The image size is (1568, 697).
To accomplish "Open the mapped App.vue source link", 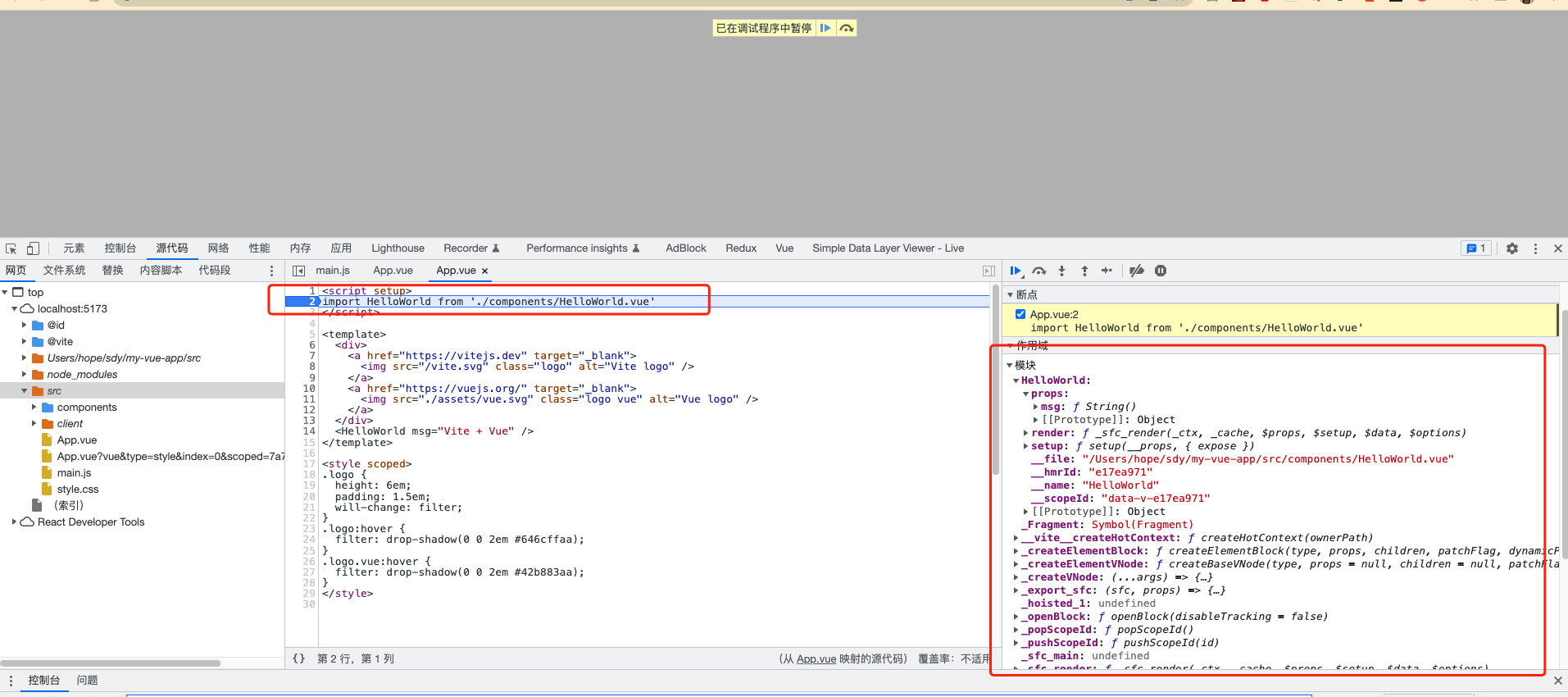I will 816,658.
